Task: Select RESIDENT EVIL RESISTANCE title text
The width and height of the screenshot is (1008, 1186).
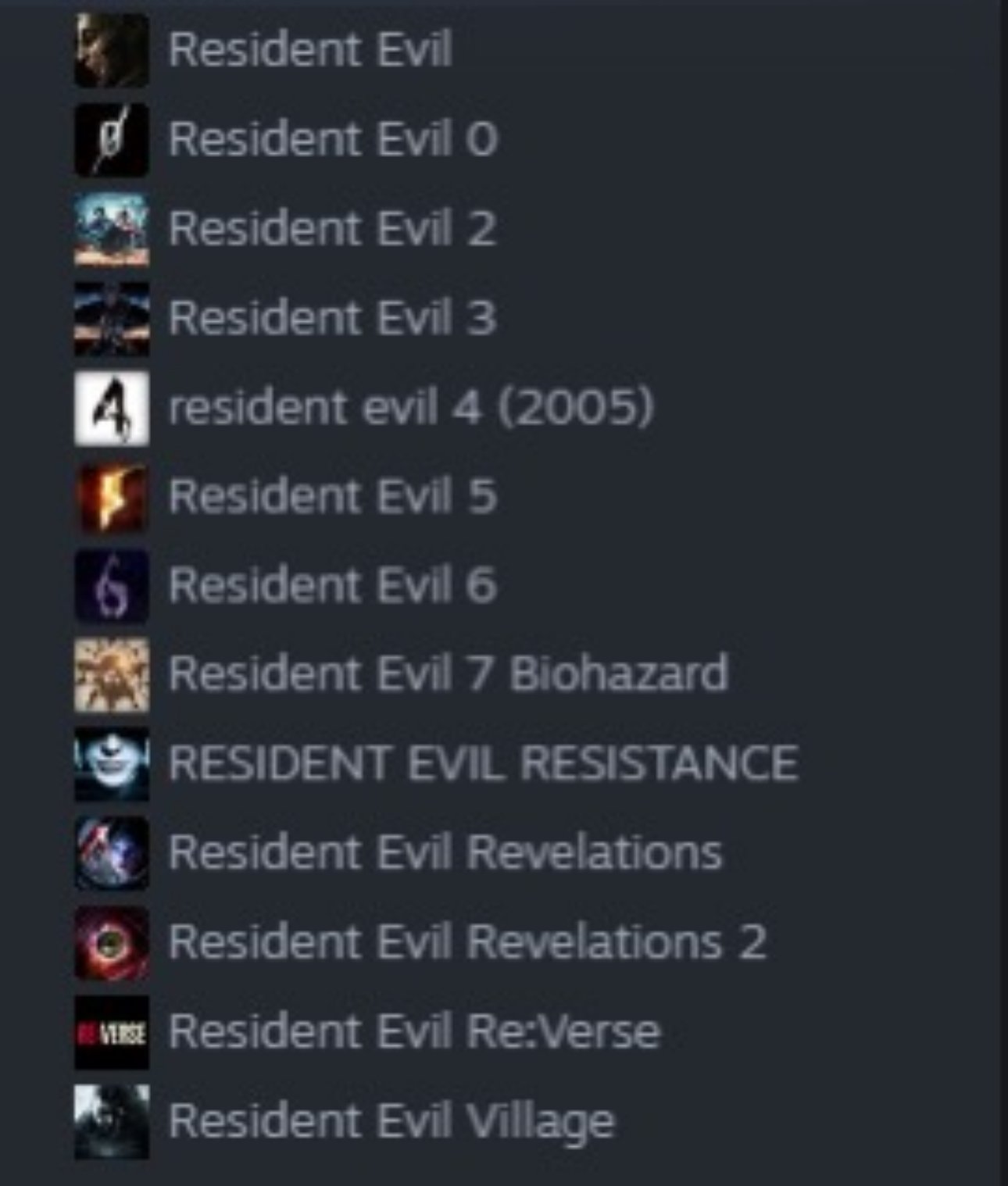Action: click(484, 764)
